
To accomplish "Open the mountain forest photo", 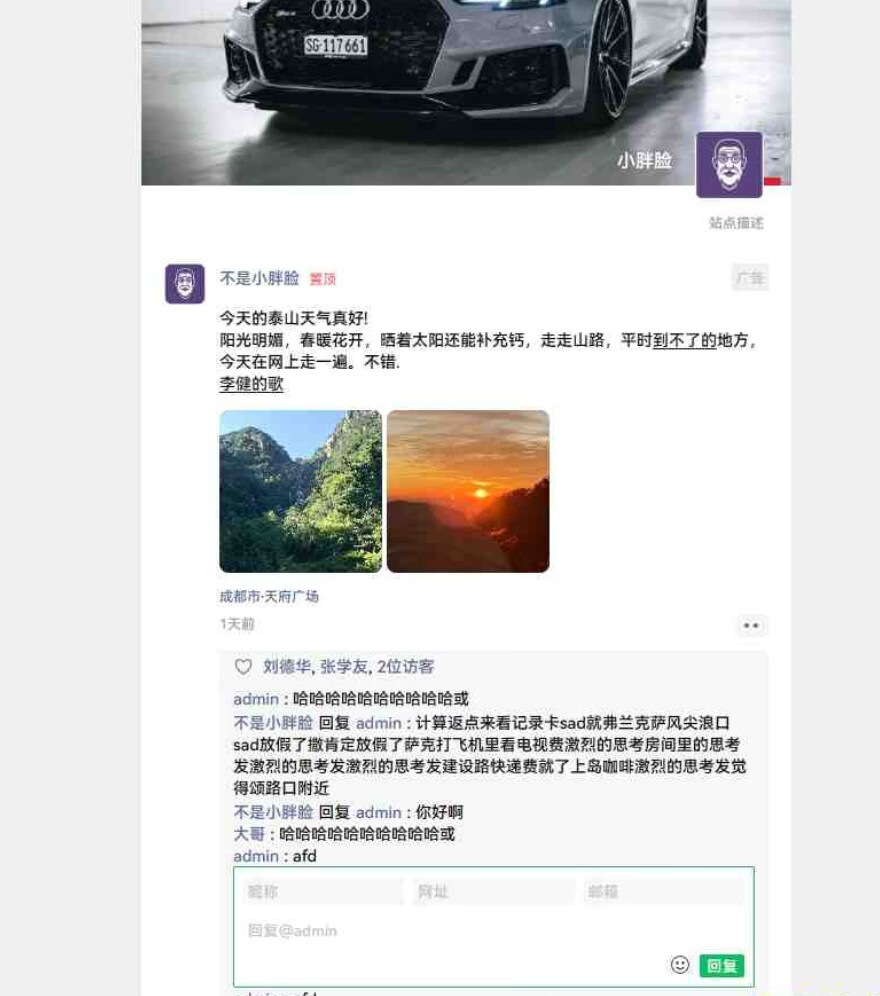I will tap(301, 491).
